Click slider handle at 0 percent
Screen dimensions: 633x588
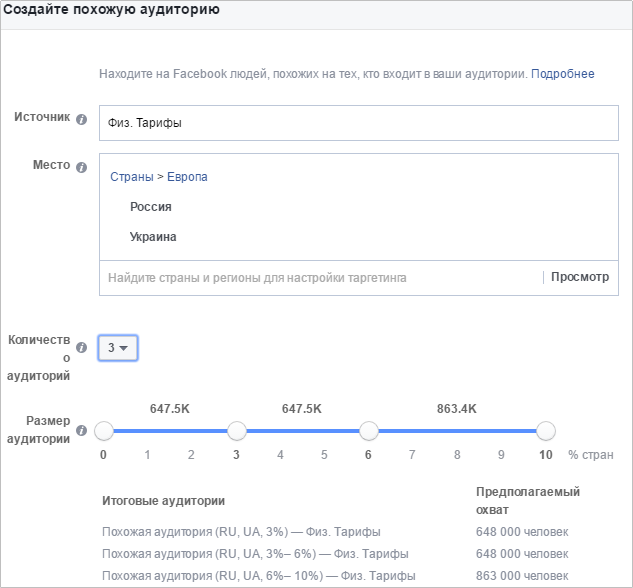pyautogui.click(x=104, y=431)
